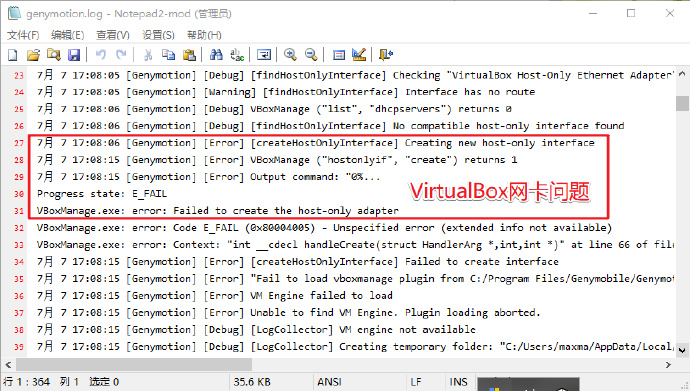
Task: Maximize the Notepad2-mod window
Action: tap(631, 13)
